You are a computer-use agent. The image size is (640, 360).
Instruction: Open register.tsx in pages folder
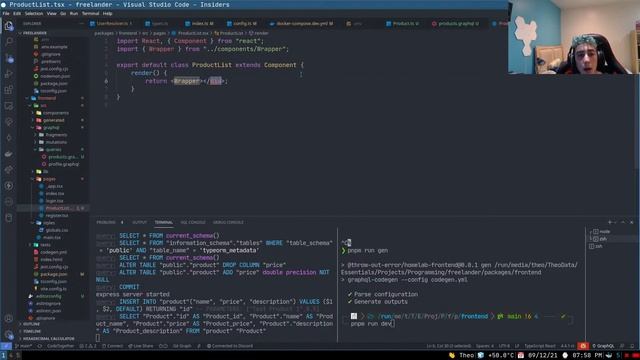click(x=56, y=216)
